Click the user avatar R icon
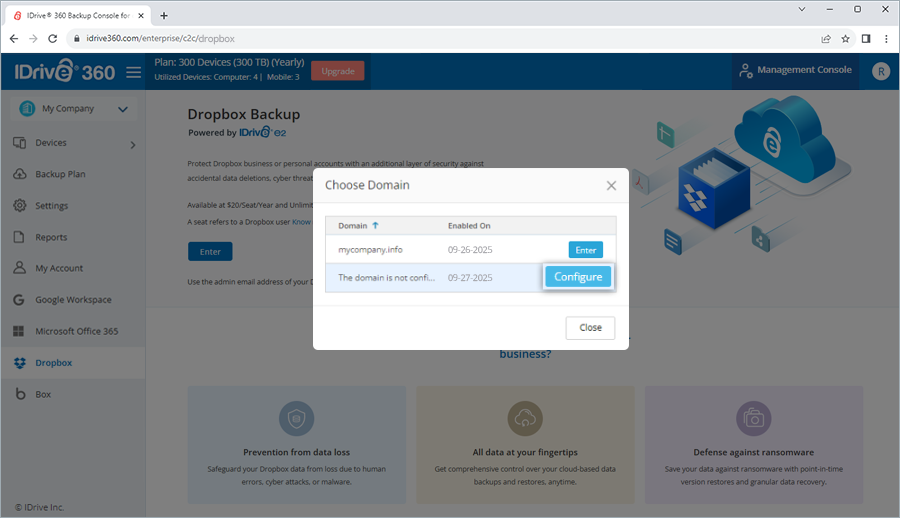Image resolution: width=900 pixels, height=518 pixels. click(880, 71)
